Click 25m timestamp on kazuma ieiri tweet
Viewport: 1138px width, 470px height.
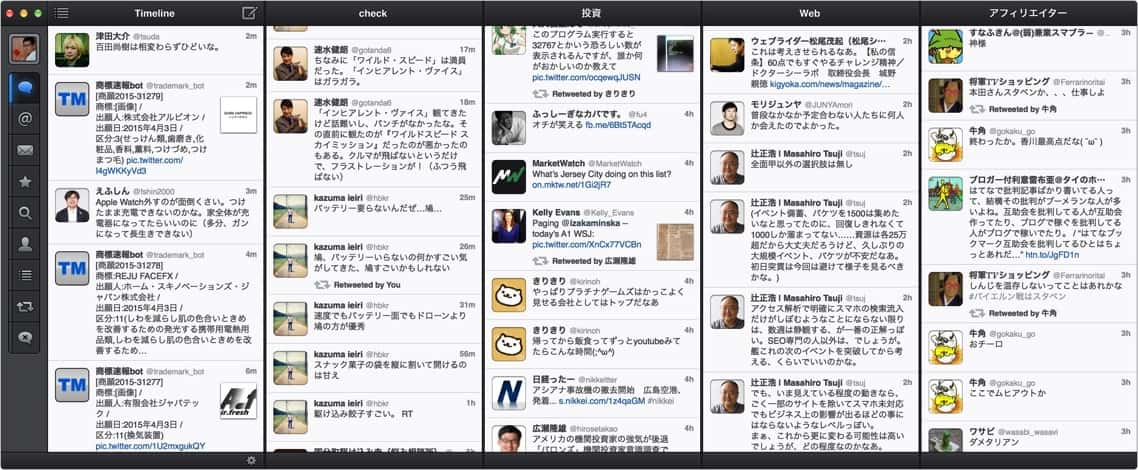click(x=467, y=197)
